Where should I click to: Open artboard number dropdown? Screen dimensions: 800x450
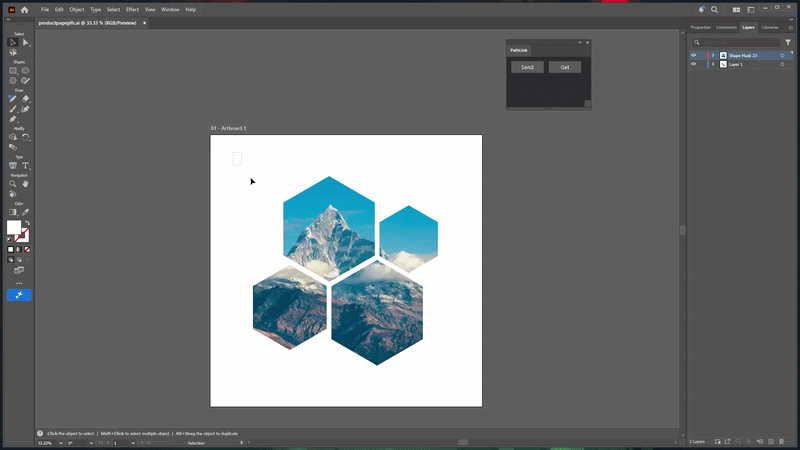tap(133, 443)
